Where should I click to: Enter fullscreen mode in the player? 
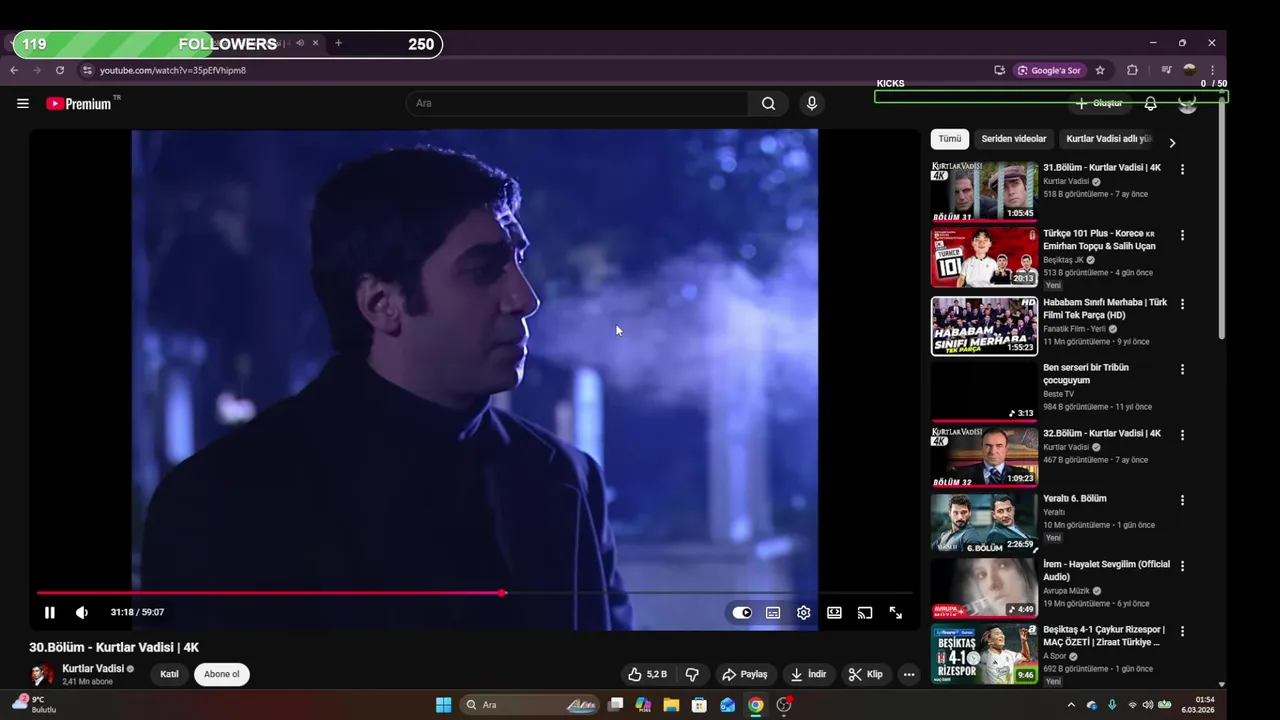896,613
